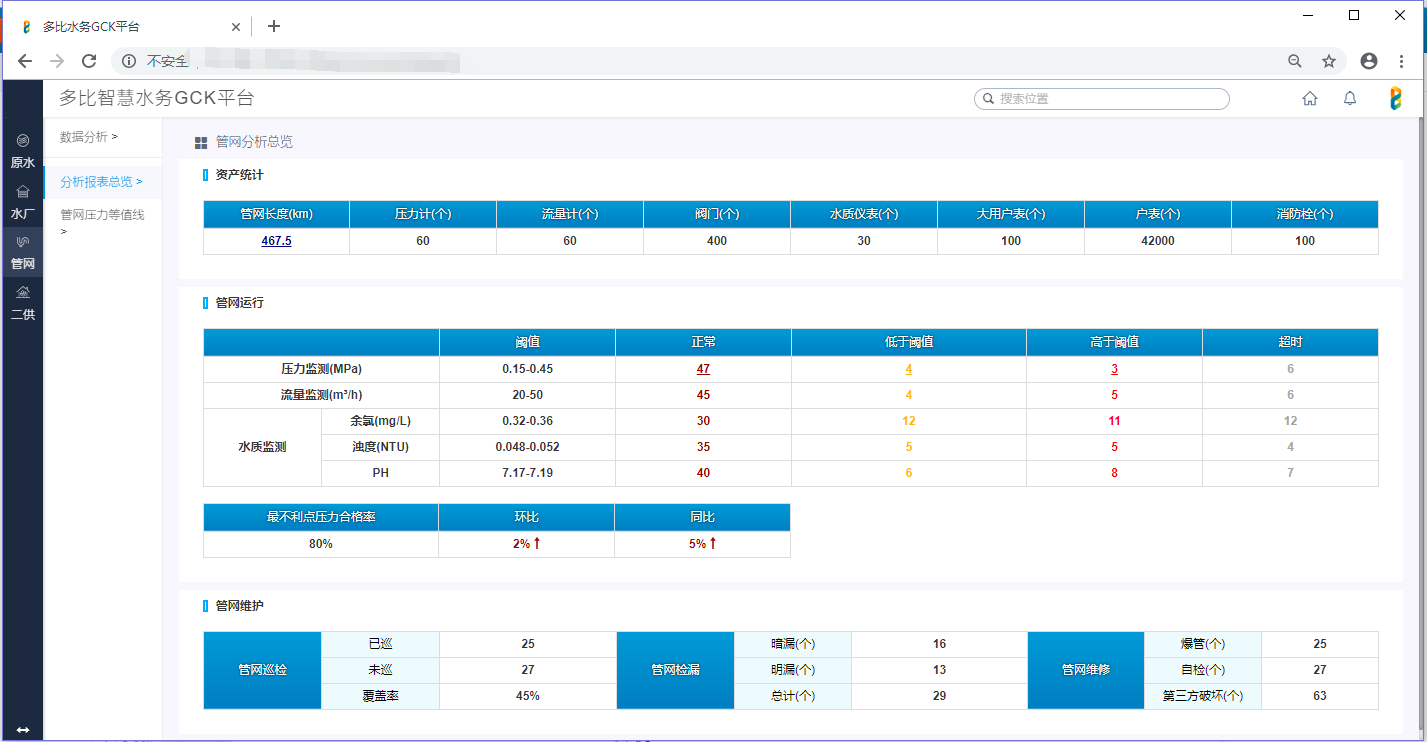Click the 管网 pipe network sidebar icon

[22, 253]
